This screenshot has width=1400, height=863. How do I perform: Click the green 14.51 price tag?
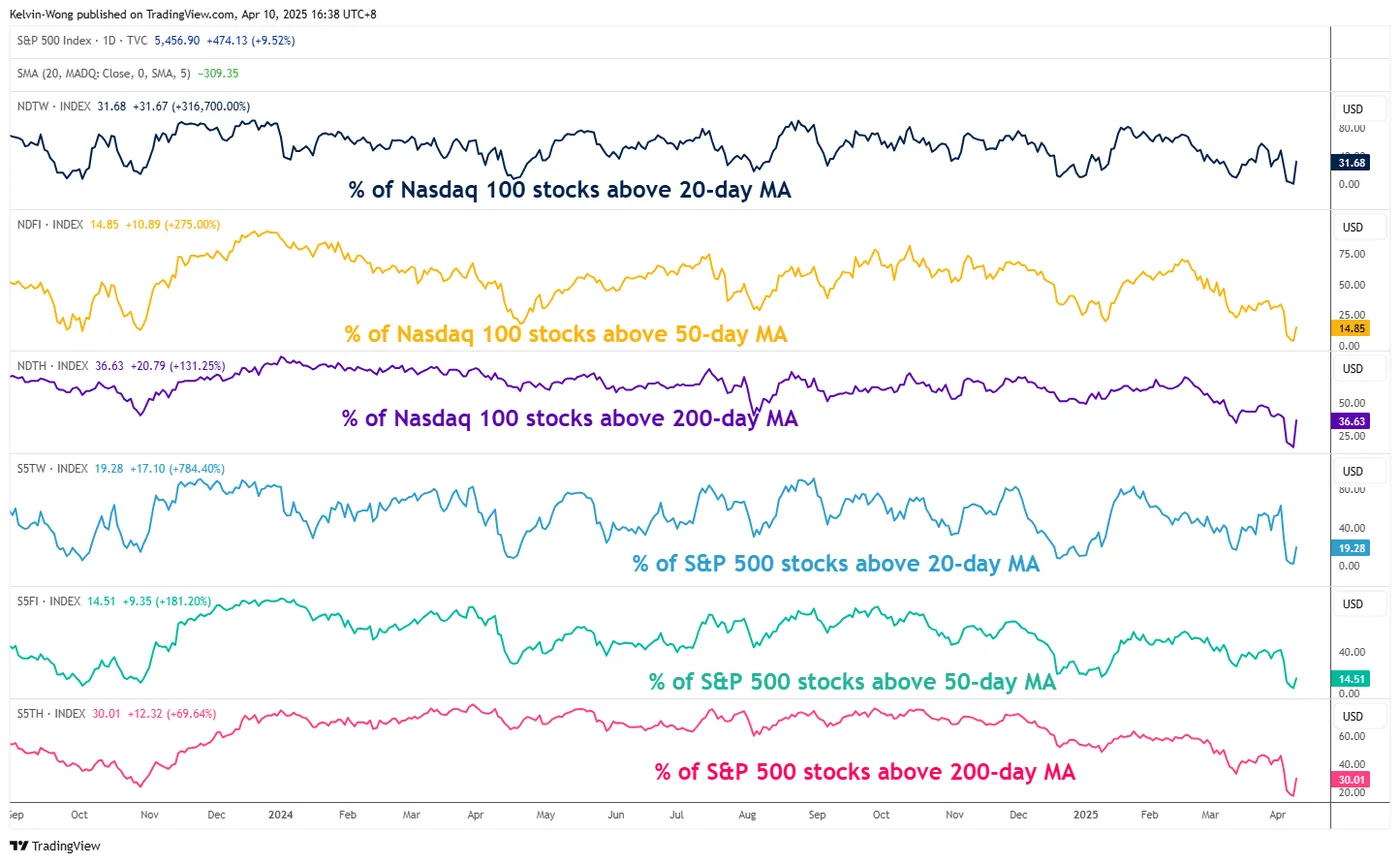[1353, 678]
